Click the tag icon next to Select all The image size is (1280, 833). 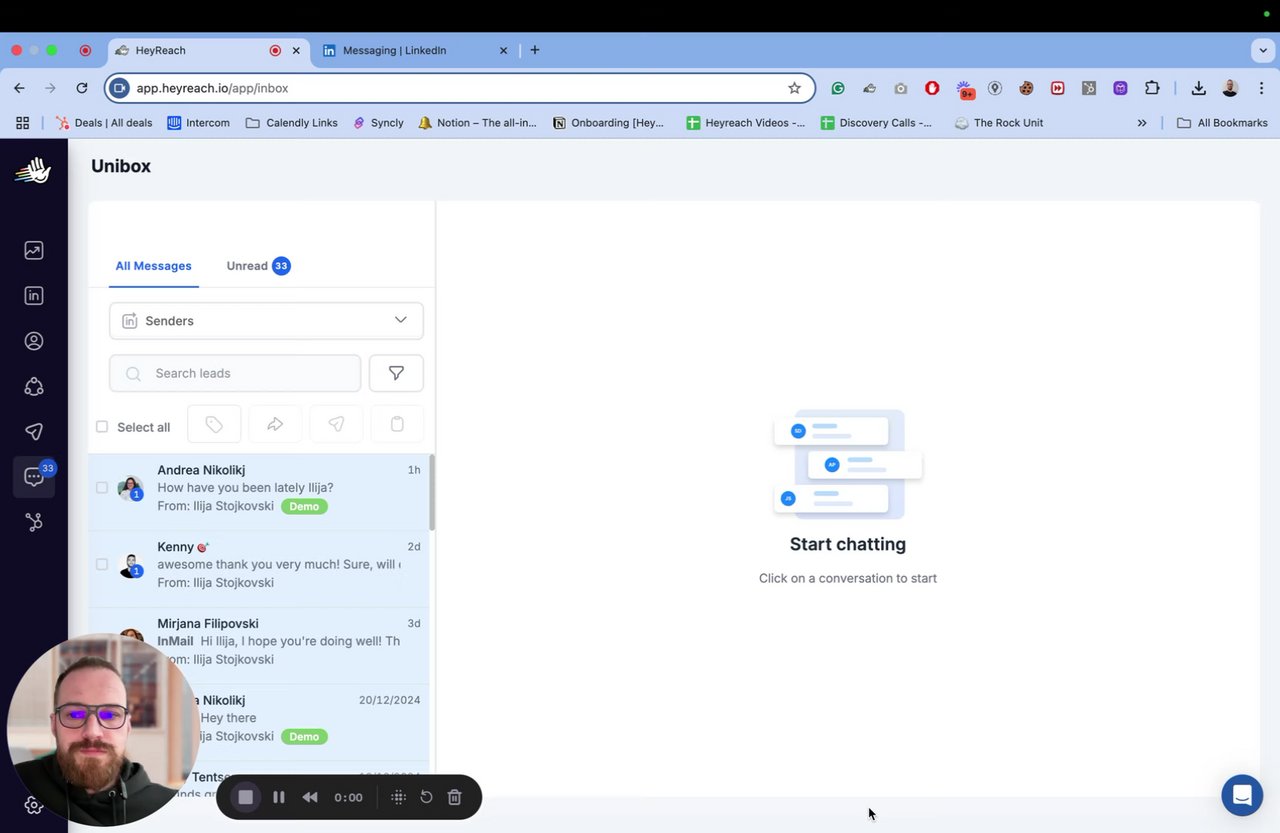(x=214, y=424)
